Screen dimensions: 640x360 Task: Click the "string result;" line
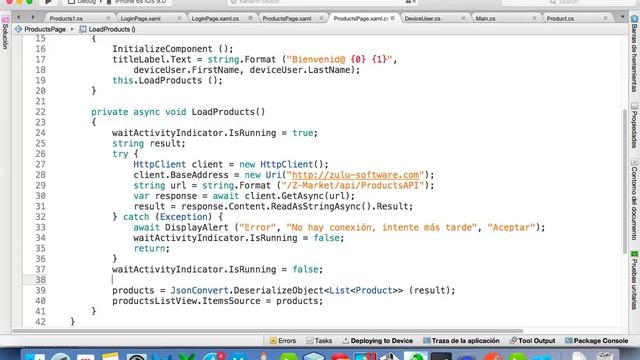point(149,143)
